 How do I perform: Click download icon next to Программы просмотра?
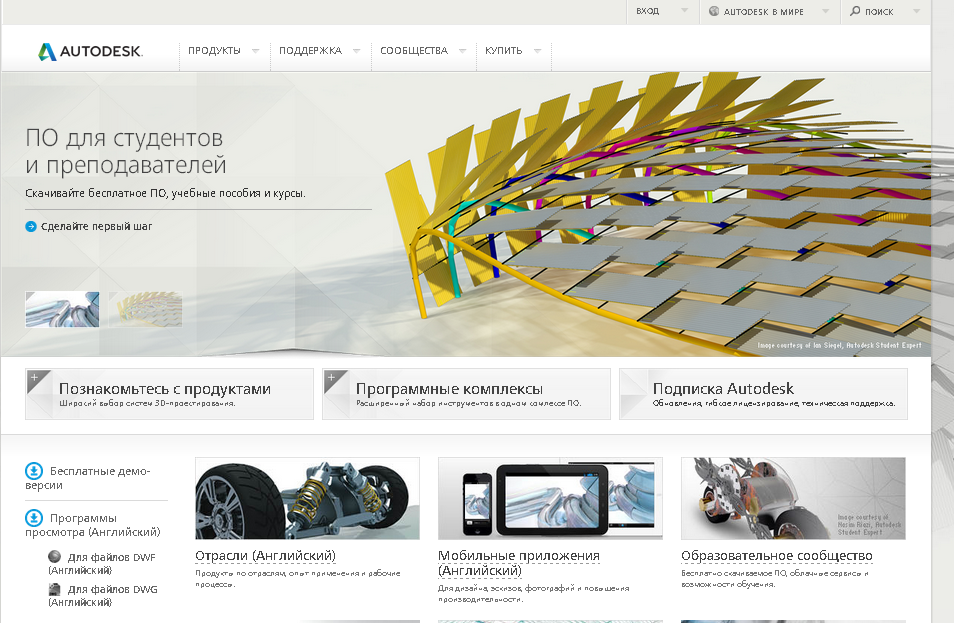[x=34, y=518]
